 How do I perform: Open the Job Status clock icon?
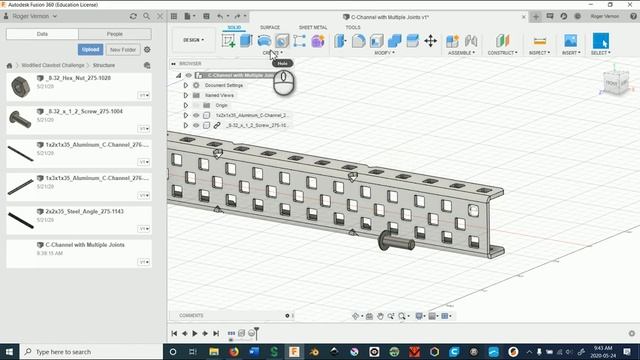[x=564, y=16]
